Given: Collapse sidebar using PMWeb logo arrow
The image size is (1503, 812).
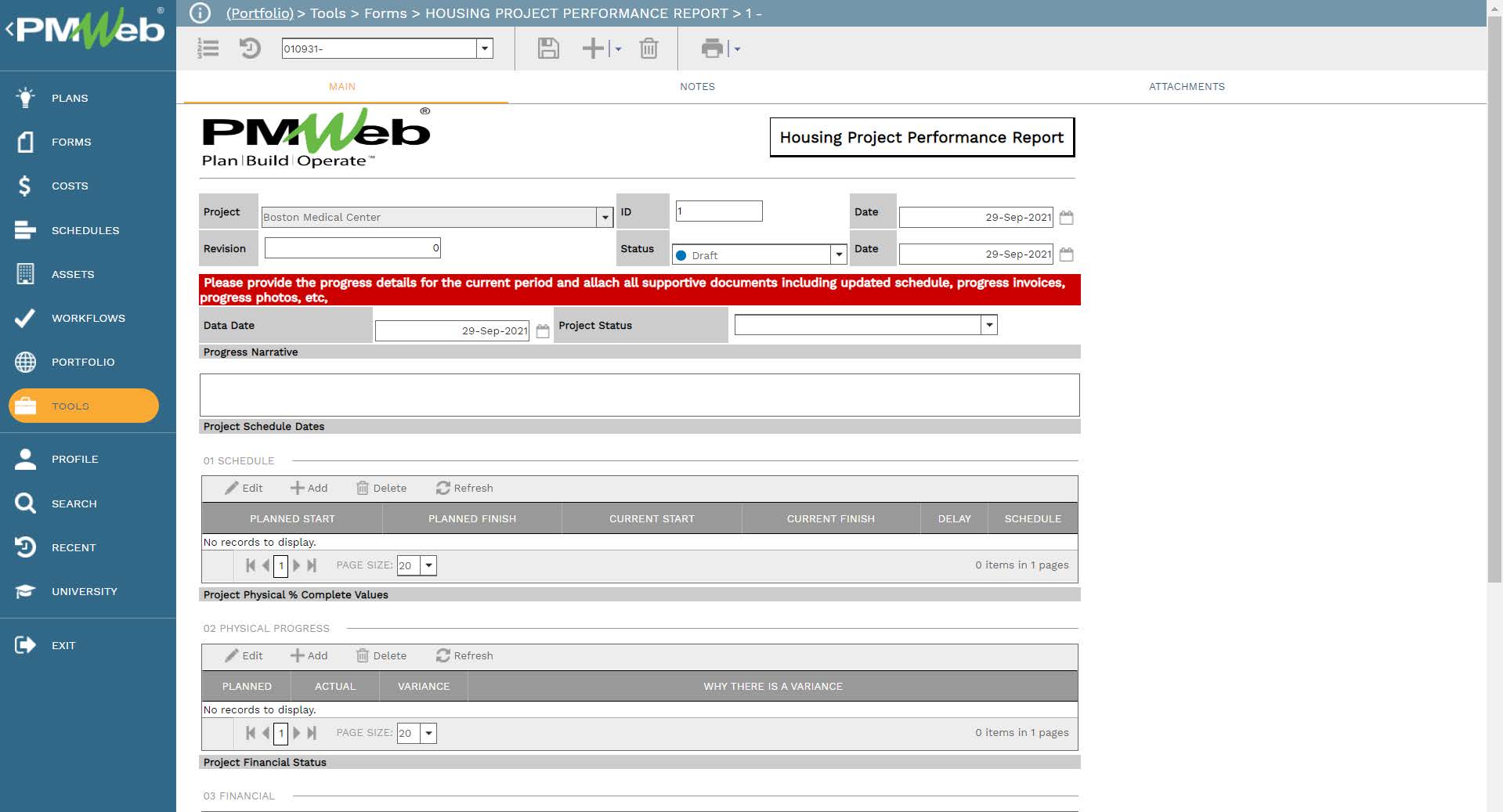Looking at the screenshot, I should 9,30.
